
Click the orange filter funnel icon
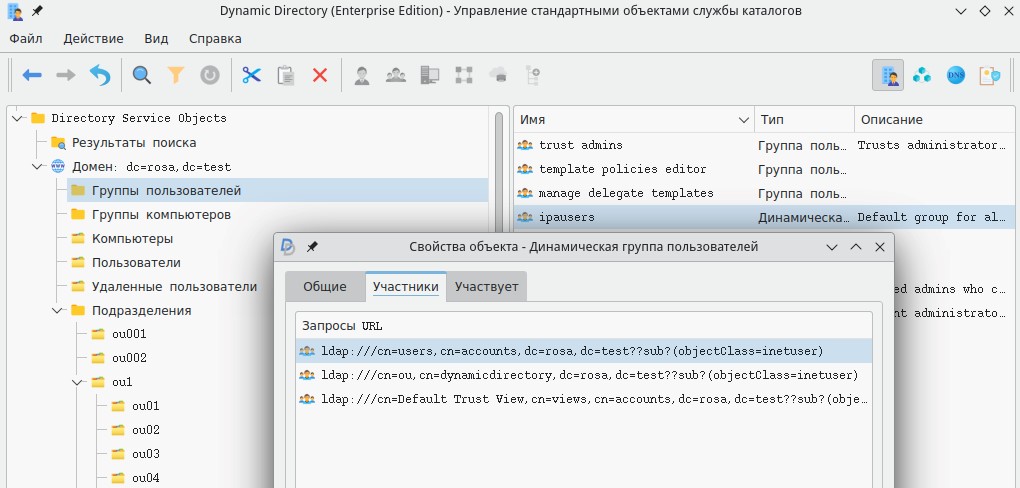click(x=175, y=75)
